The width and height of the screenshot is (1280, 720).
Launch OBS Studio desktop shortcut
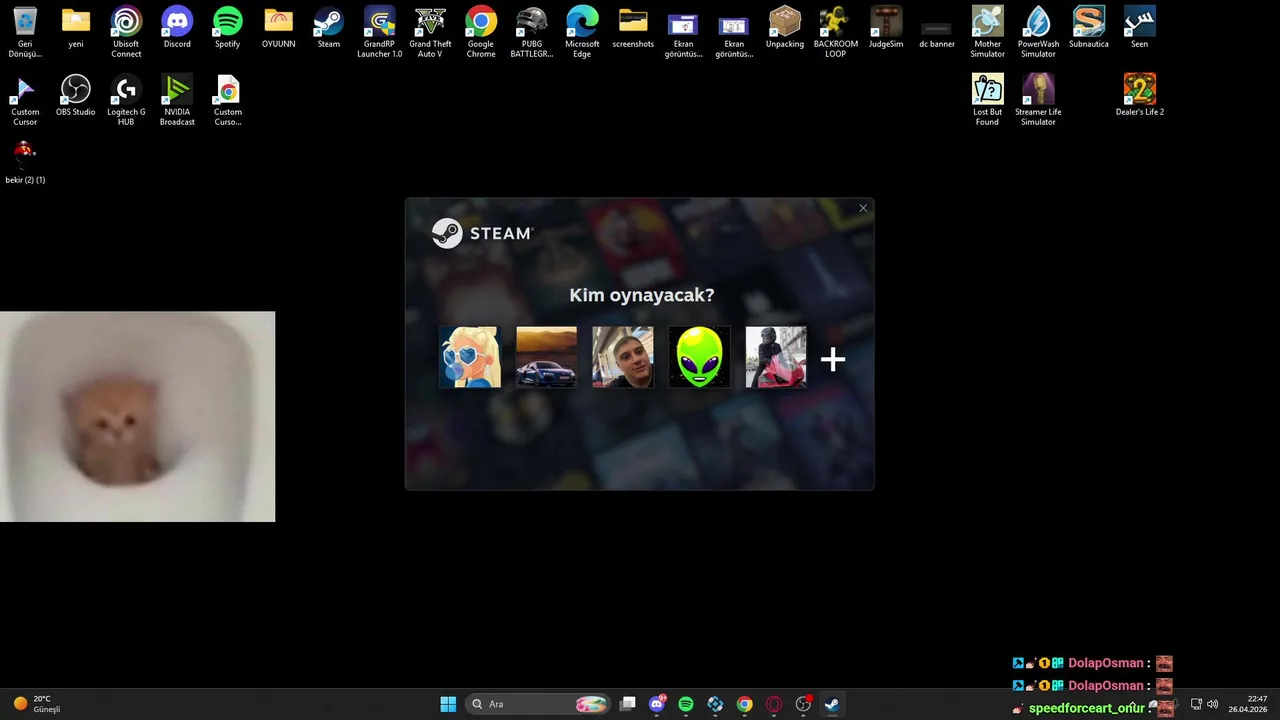76,95
